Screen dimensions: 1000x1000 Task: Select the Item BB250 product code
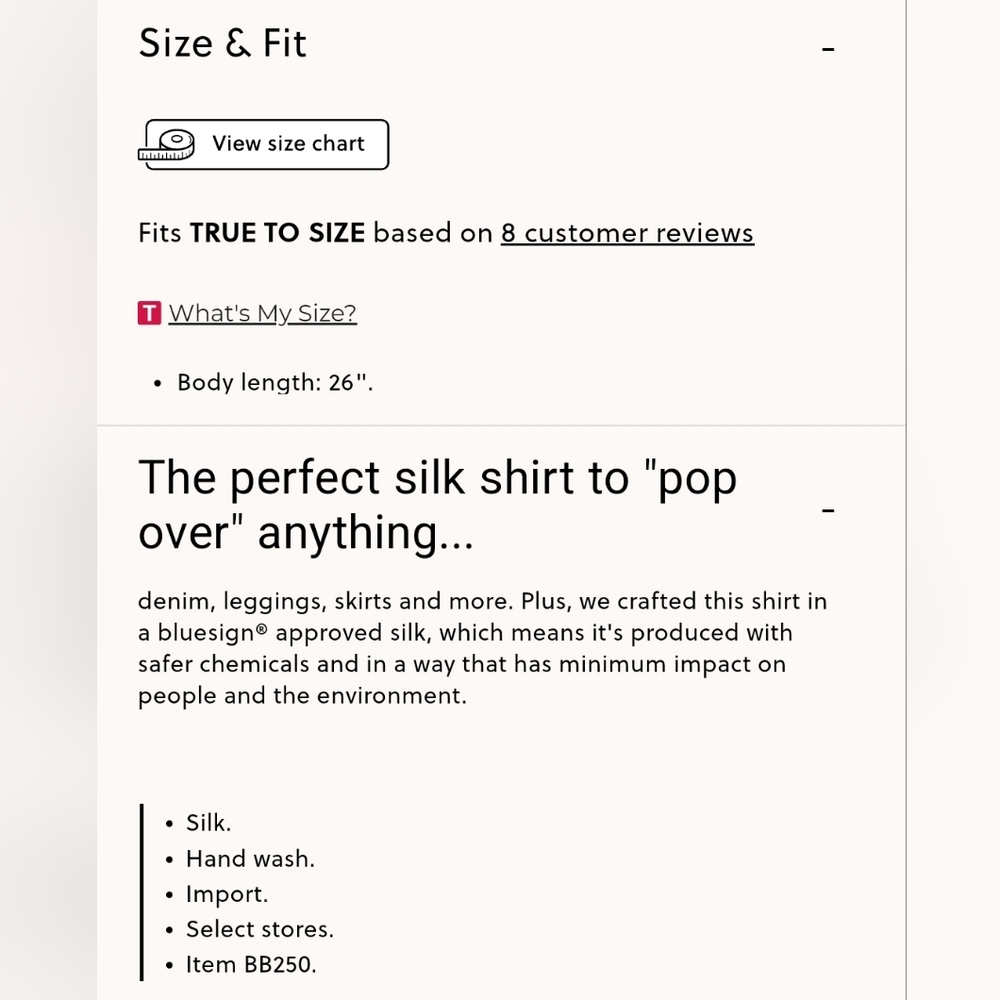250,964
